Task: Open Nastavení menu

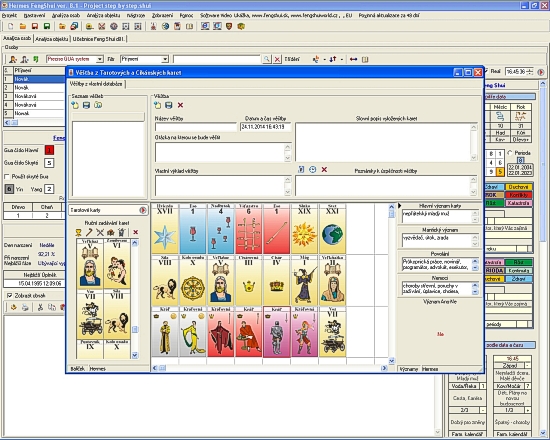Action: tap(34, 15)
